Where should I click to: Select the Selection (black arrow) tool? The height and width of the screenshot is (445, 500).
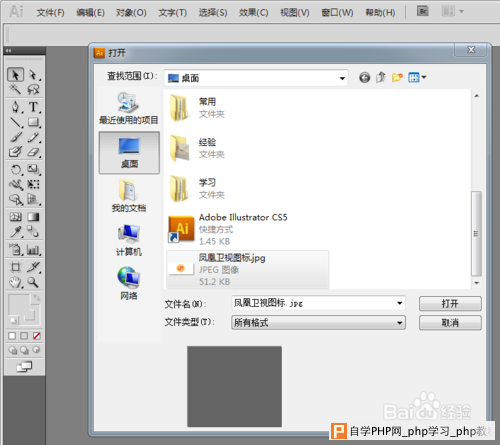point(15,74)
